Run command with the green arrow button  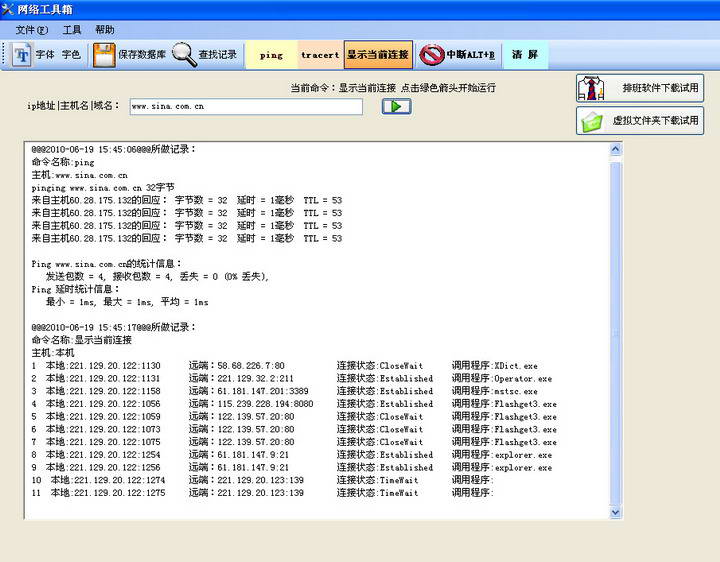pos(396,106)
